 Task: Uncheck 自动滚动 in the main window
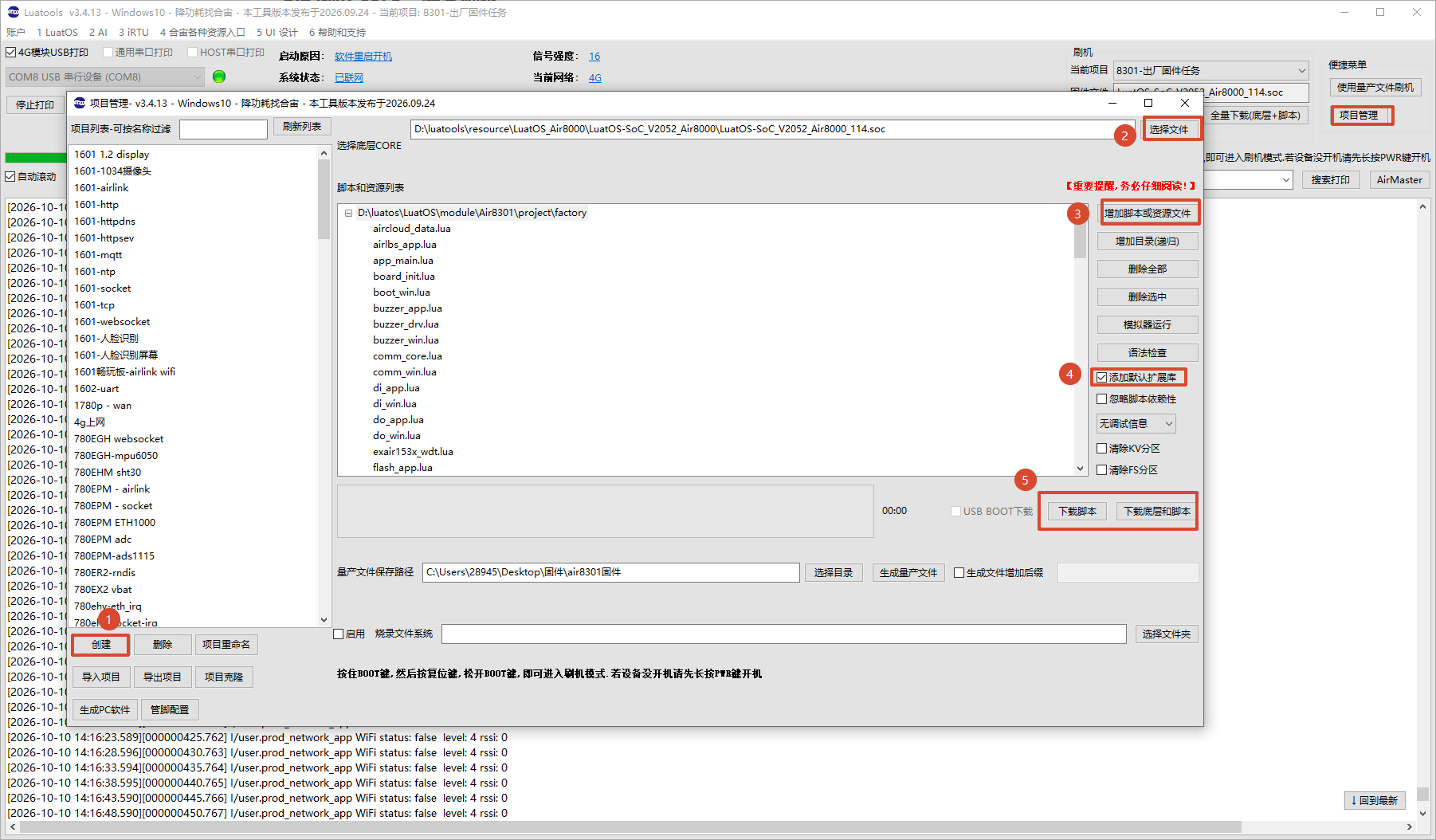point(10,177)
